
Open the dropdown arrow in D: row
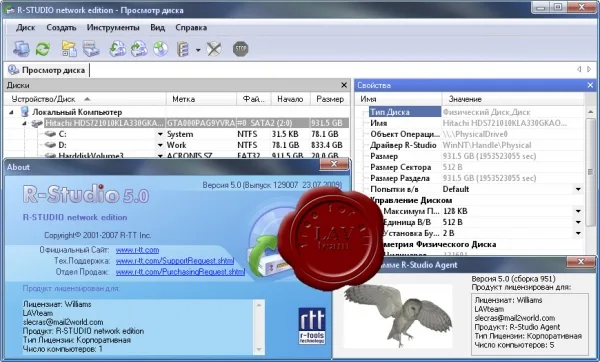click(160, 145)
